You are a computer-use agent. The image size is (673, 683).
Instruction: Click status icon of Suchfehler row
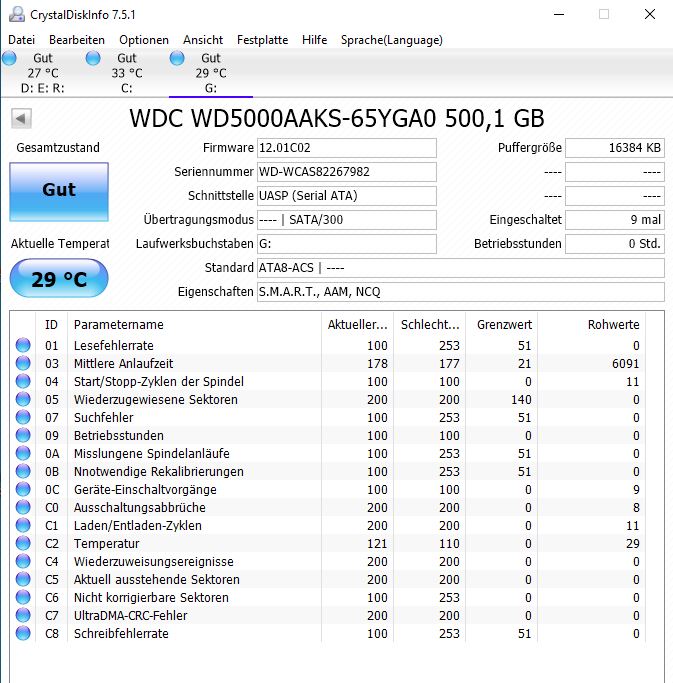23,417
